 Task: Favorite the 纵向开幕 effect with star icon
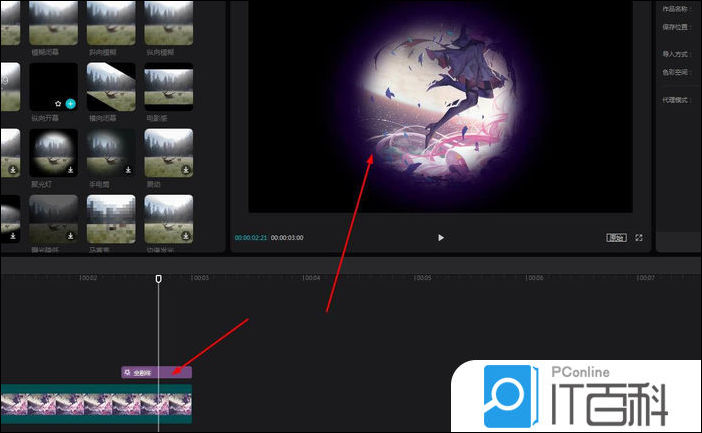coord(59,103)
